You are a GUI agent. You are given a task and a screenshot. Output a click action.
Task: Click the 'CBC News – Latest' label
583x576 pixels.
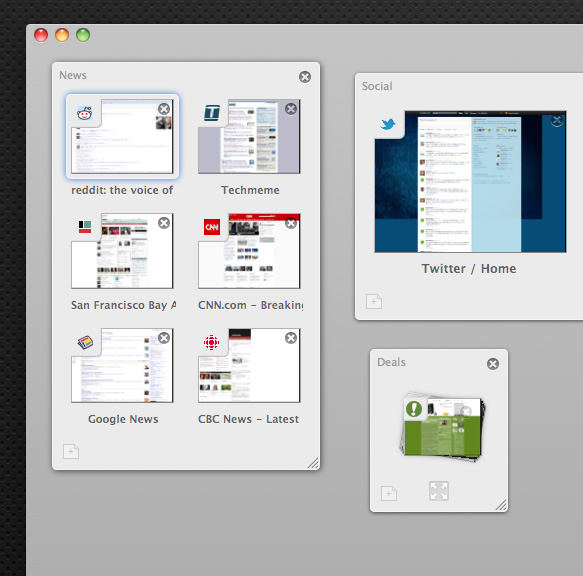tap(248, 419)
